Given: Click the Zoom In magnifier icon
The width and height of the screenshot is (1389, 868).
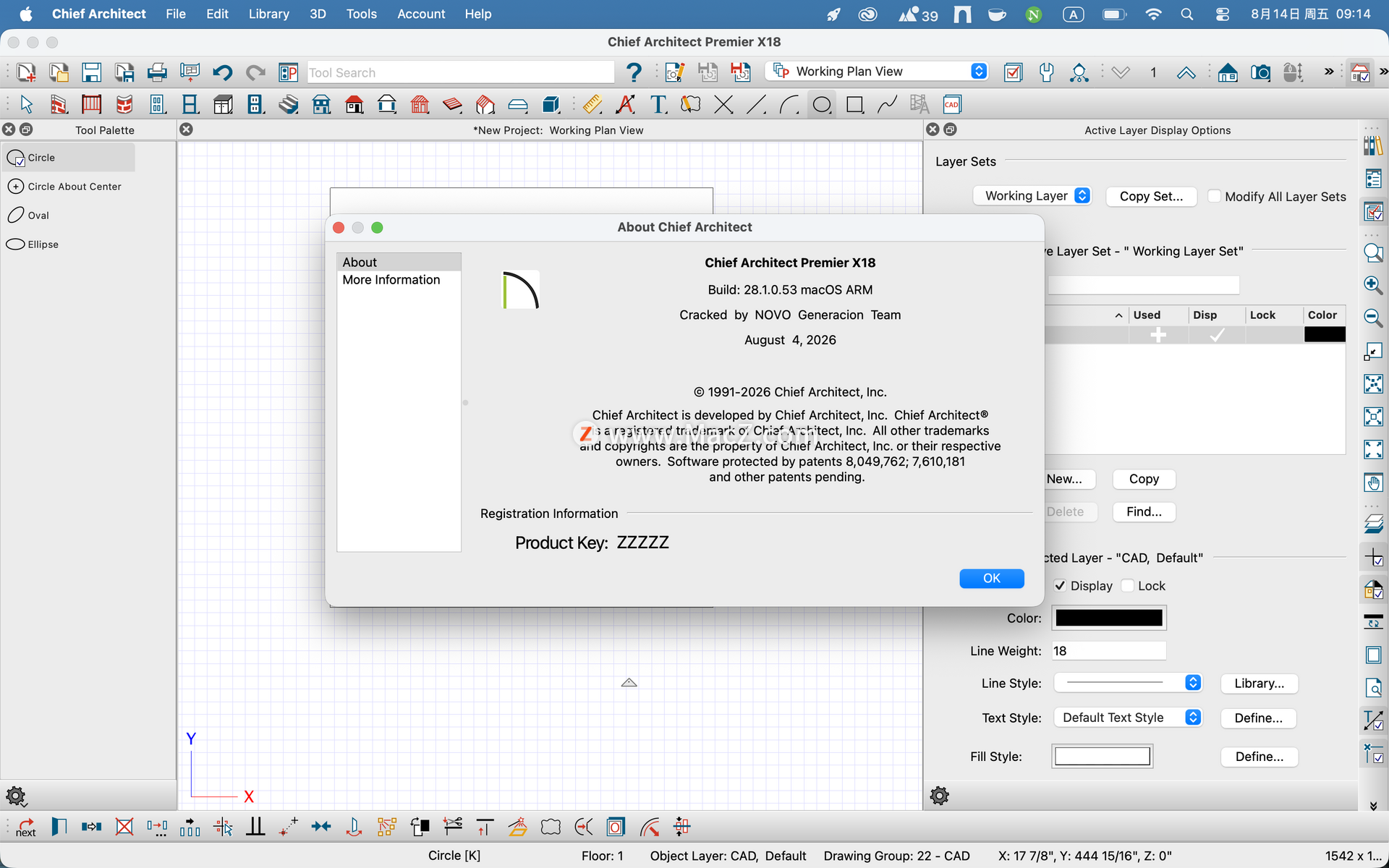Looking at the screenshot, I should click(x=1373, y=284).
